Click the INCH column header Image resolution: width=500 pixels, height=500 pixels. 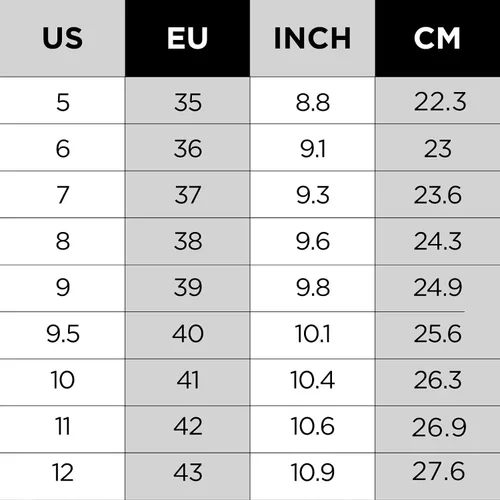point(312,38)
